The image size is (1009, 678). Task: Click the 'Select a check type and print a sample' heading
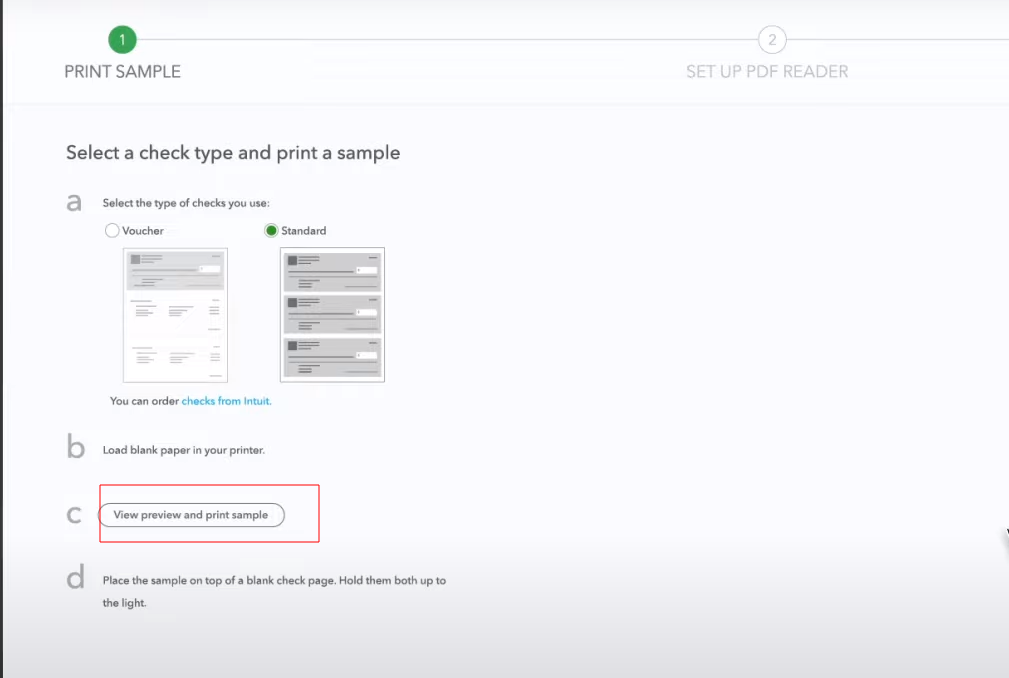233,153
